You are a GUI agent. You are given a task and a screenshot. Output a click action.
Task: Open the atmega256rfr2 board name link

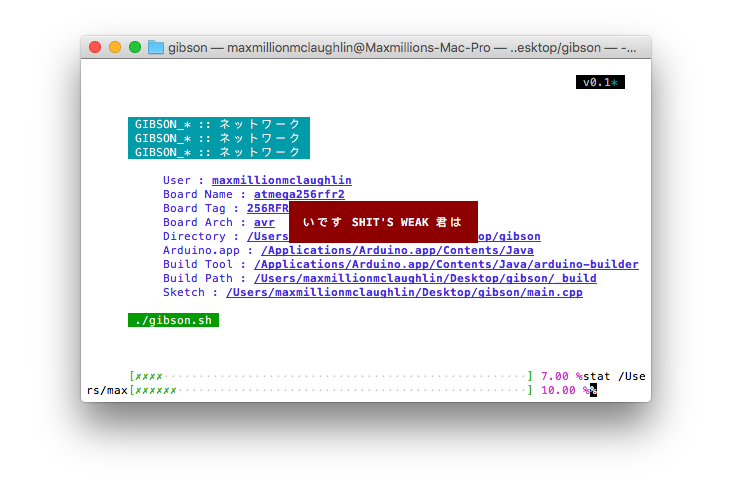point(299,194)
